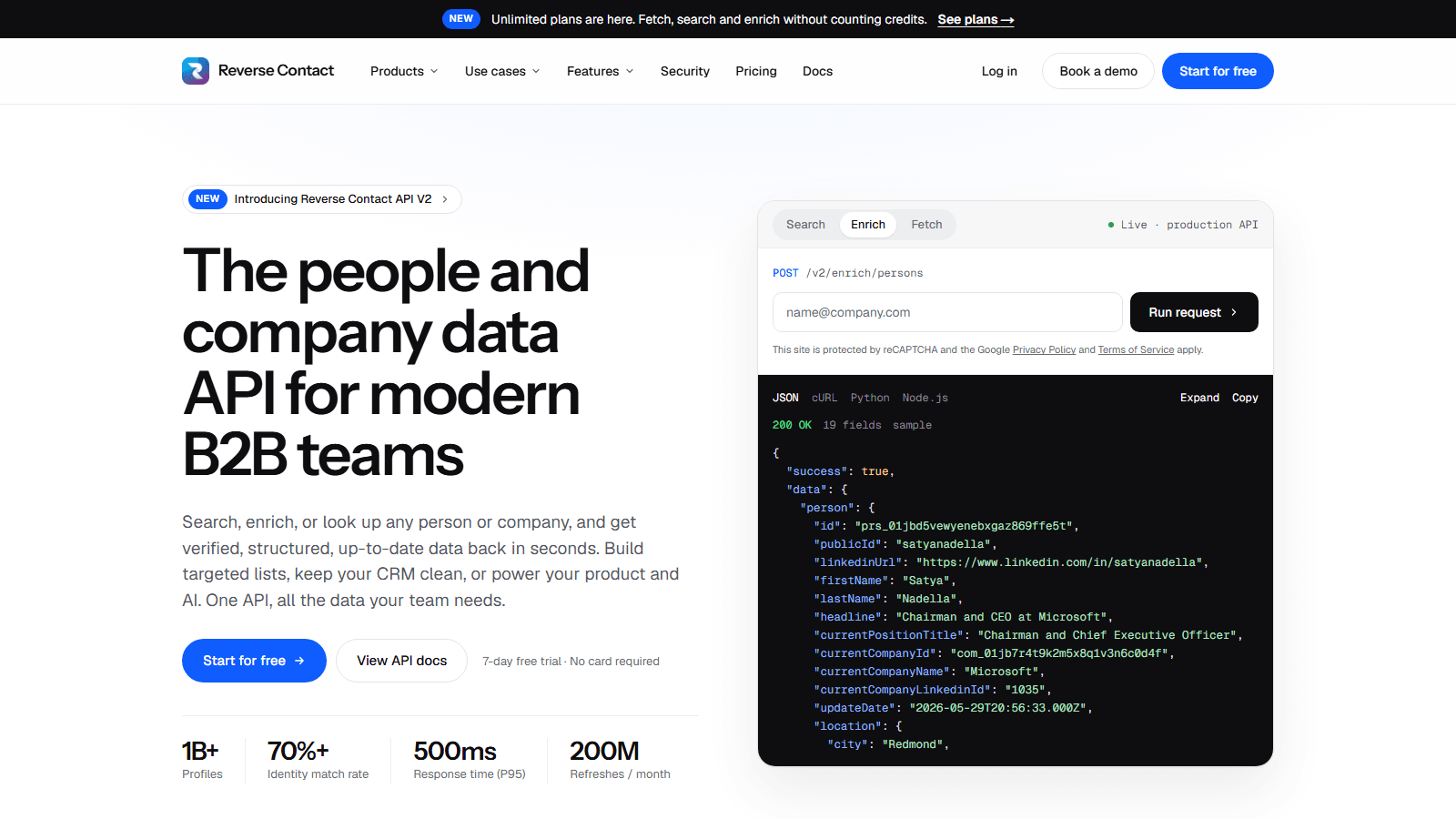Open the Terms of Service link

click(1136, 349)
